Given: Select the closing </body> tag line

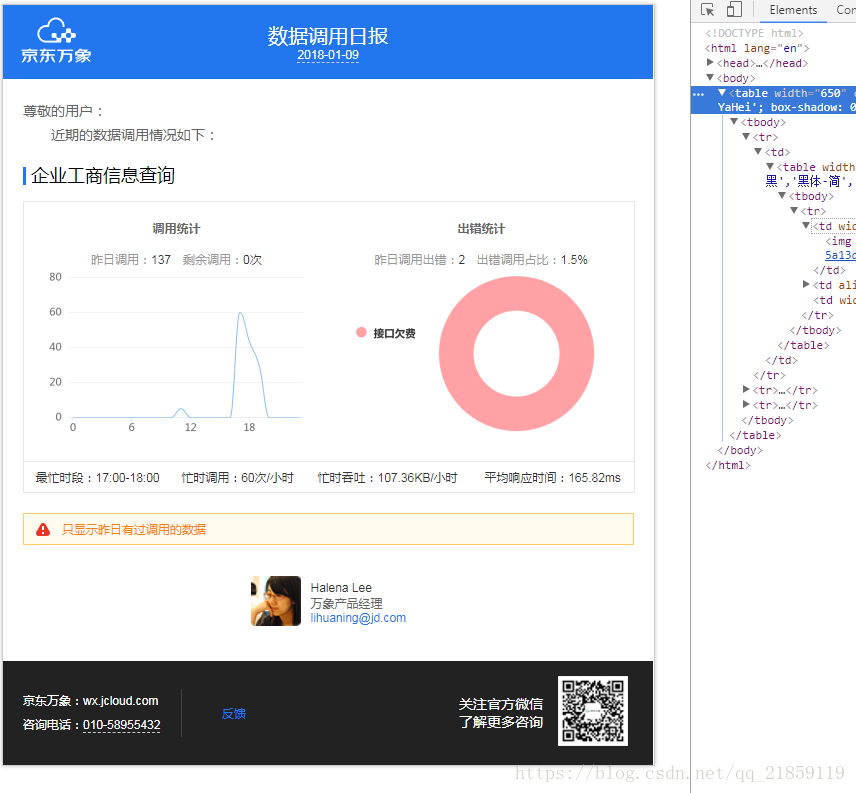Looking at the screenshot, I should (x=740, y=450).
